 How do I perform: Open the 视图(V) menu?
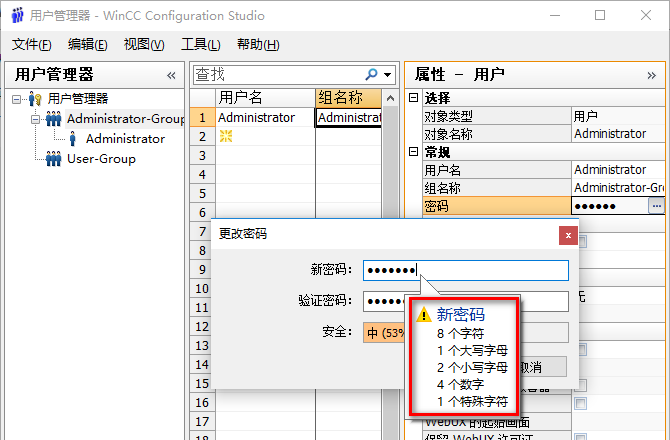coord(144,44)
